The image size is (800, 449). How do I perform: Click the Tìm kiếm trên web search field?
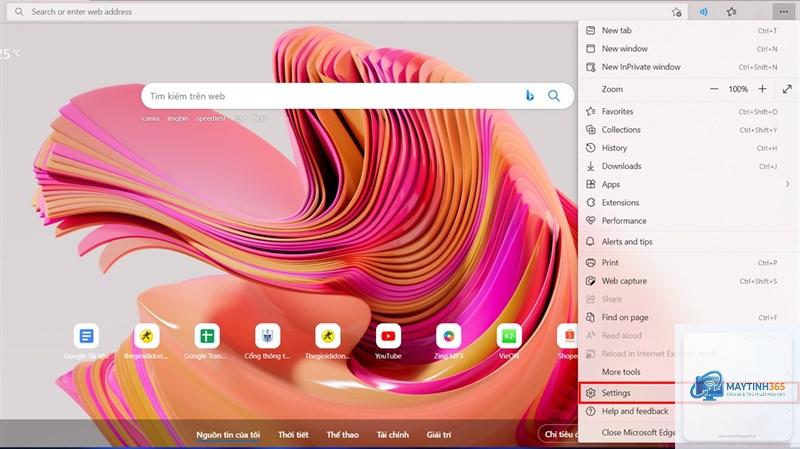click(x=357, y=96)
